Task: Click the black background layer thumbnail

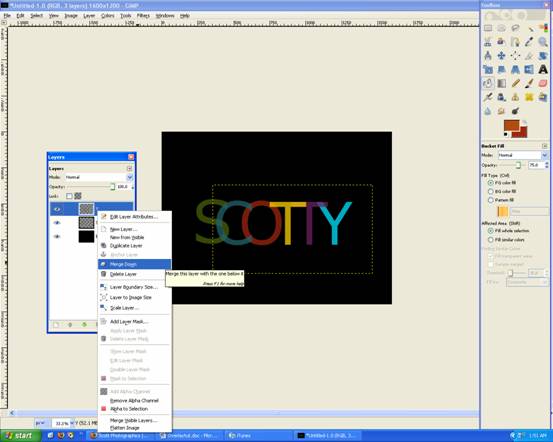Action: pyautogui.click(x=86, y=236)
